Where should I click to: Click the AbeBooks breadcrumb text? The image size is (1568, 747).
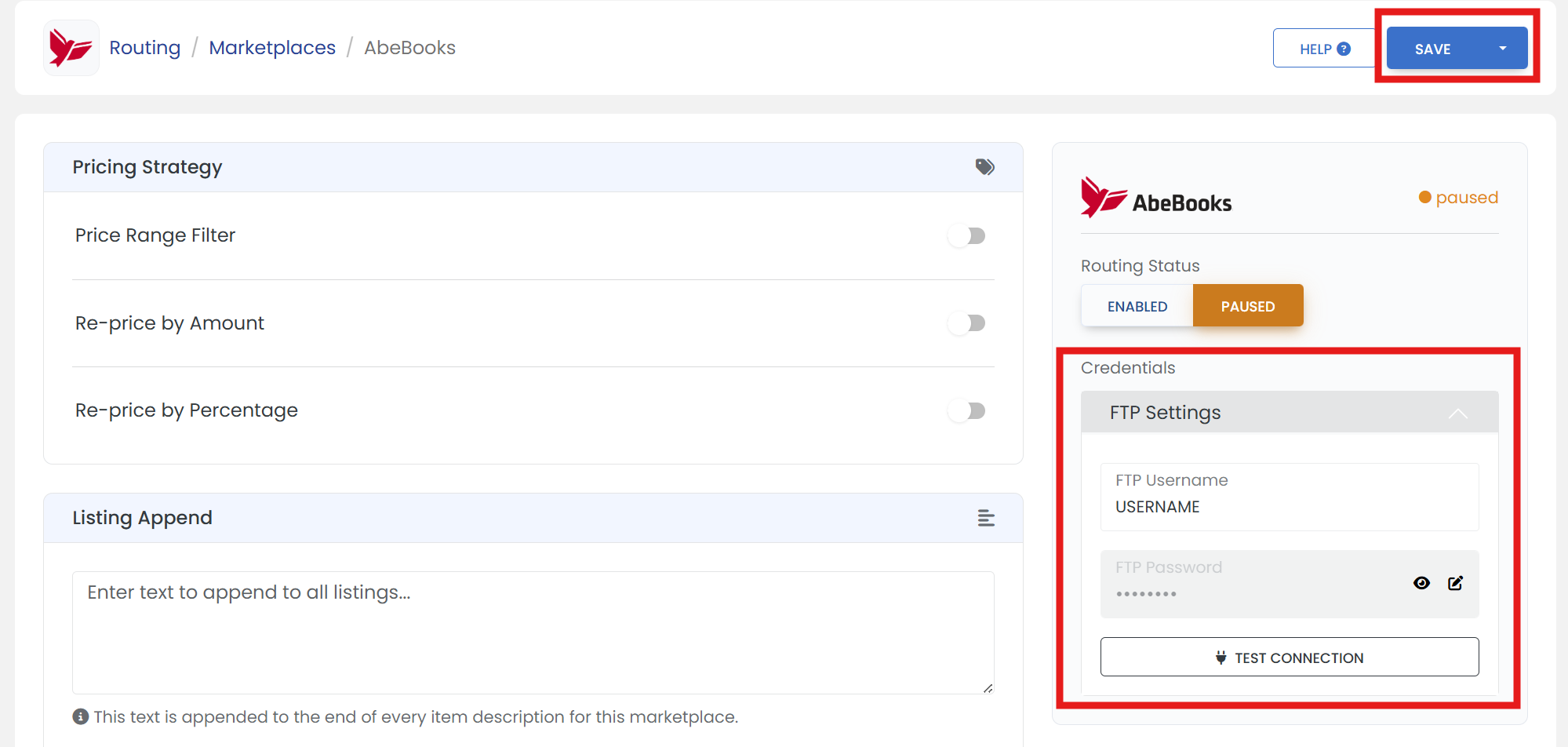[409, 48]
